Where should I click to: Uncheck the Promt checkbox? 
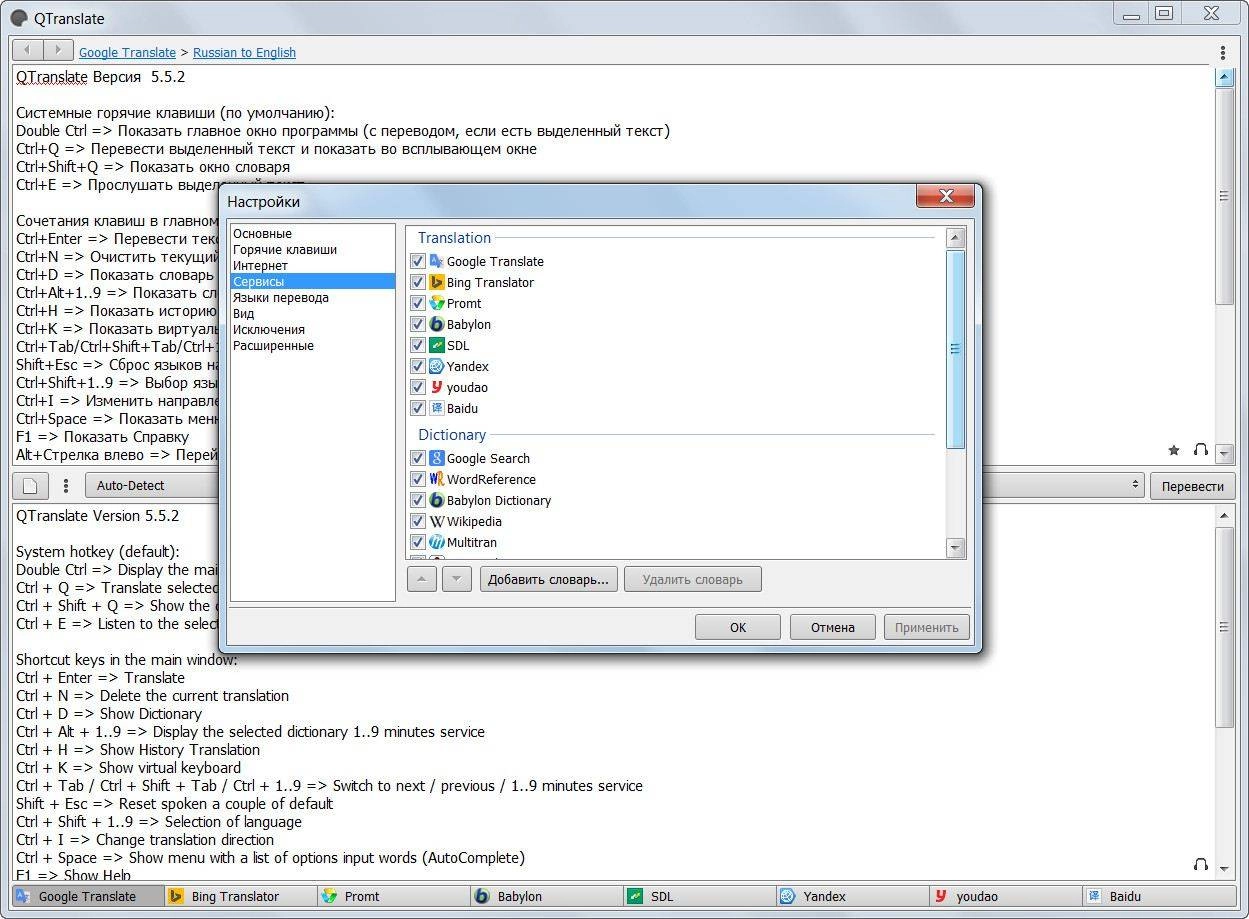point(418,303)
